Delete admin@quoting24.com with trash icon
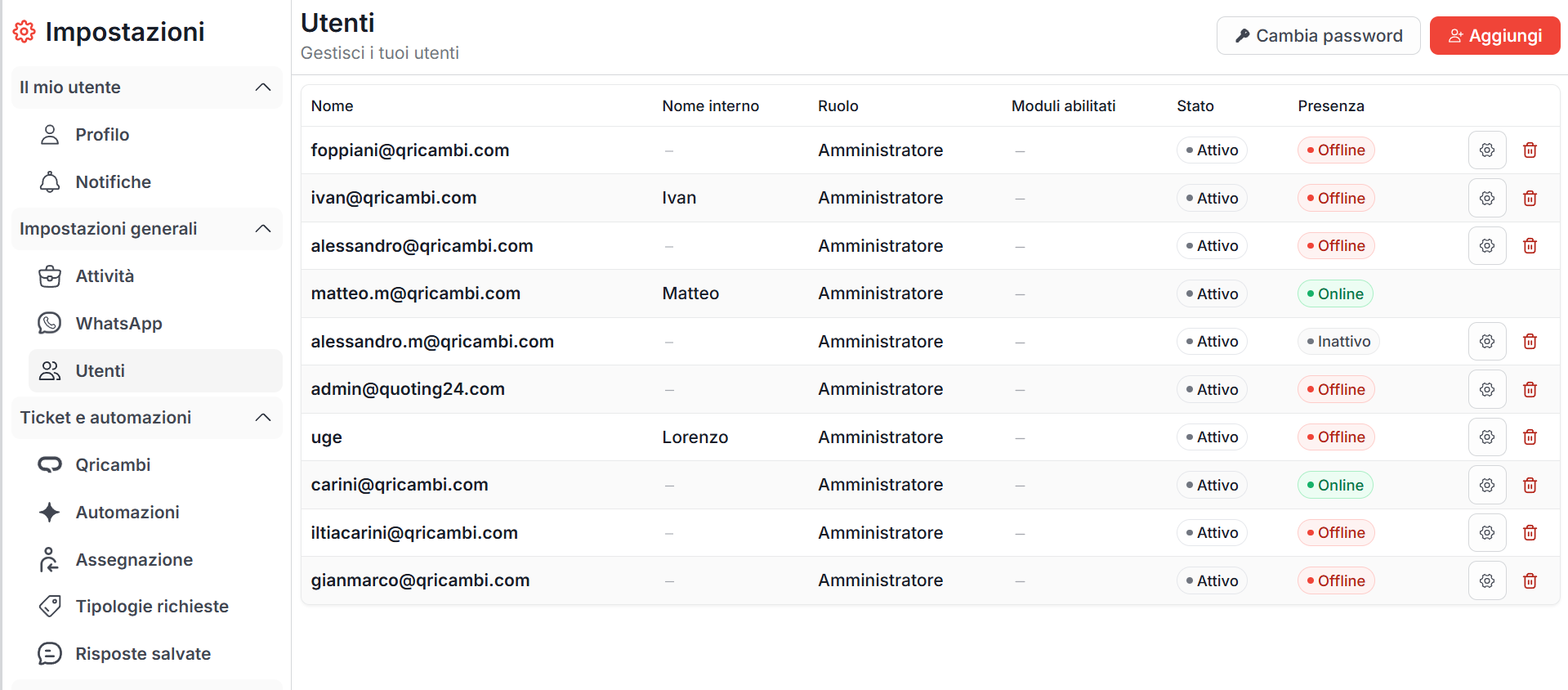 coord(1530,390)
